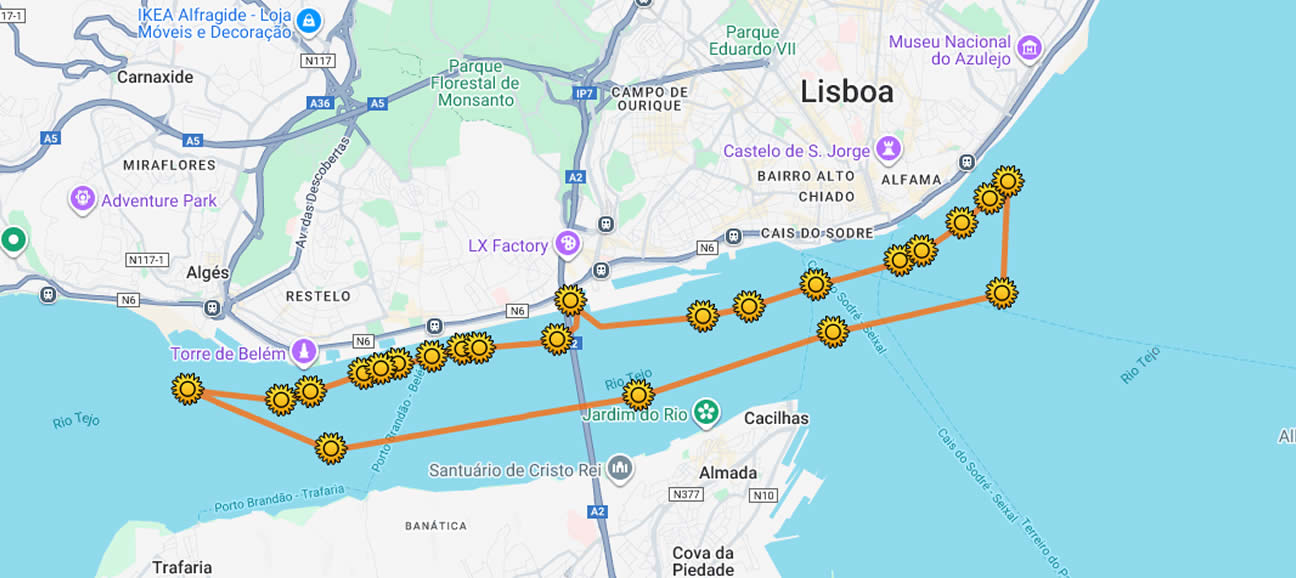Viewport: 1296px width, 578px height.
Task: Select the Museu Nacional do Azulejo icon
Action: 1028,47
